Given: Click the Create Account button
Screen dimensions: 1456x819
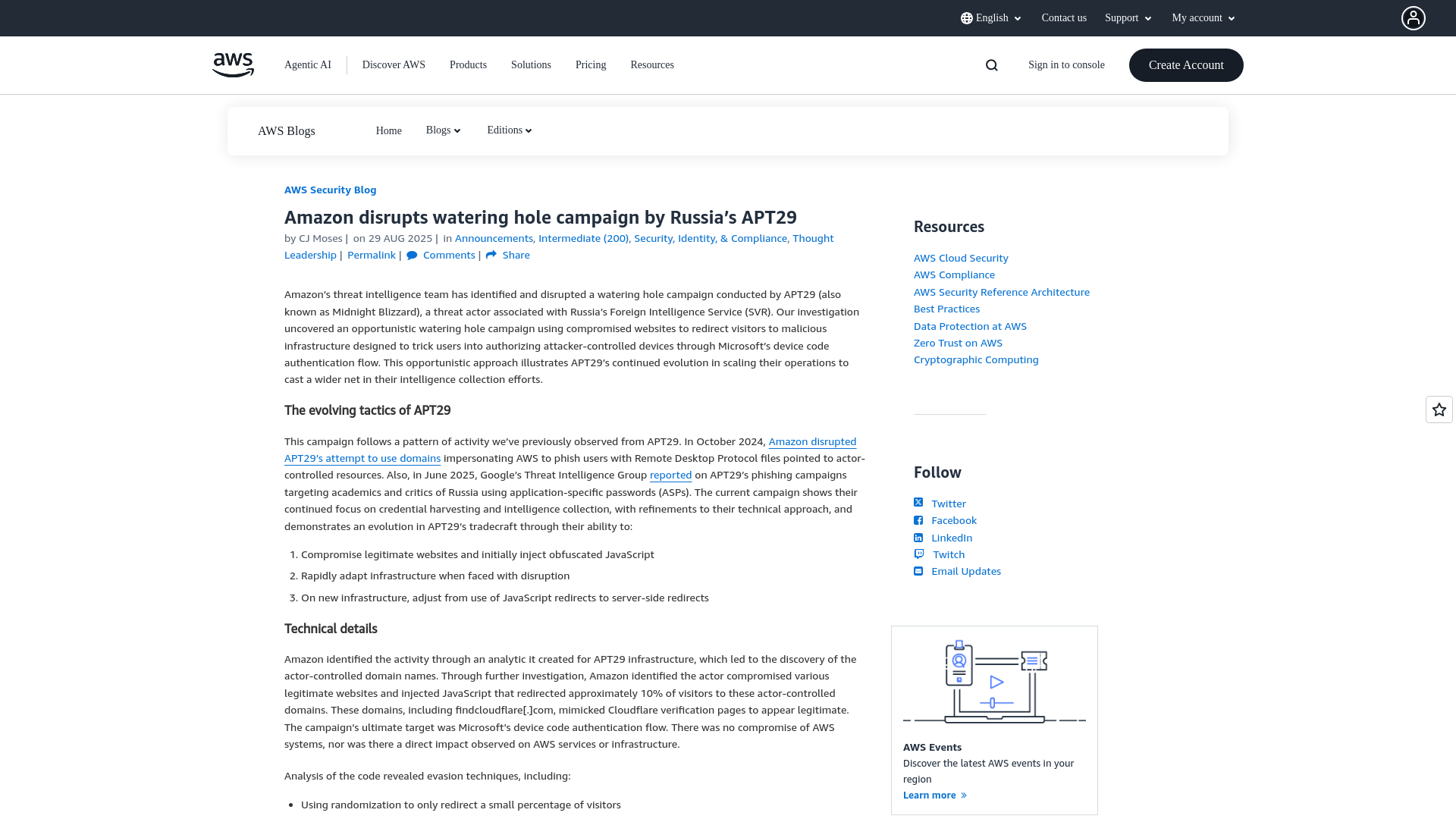Looking at the screenshot, I should click(x=1186, y=65).
